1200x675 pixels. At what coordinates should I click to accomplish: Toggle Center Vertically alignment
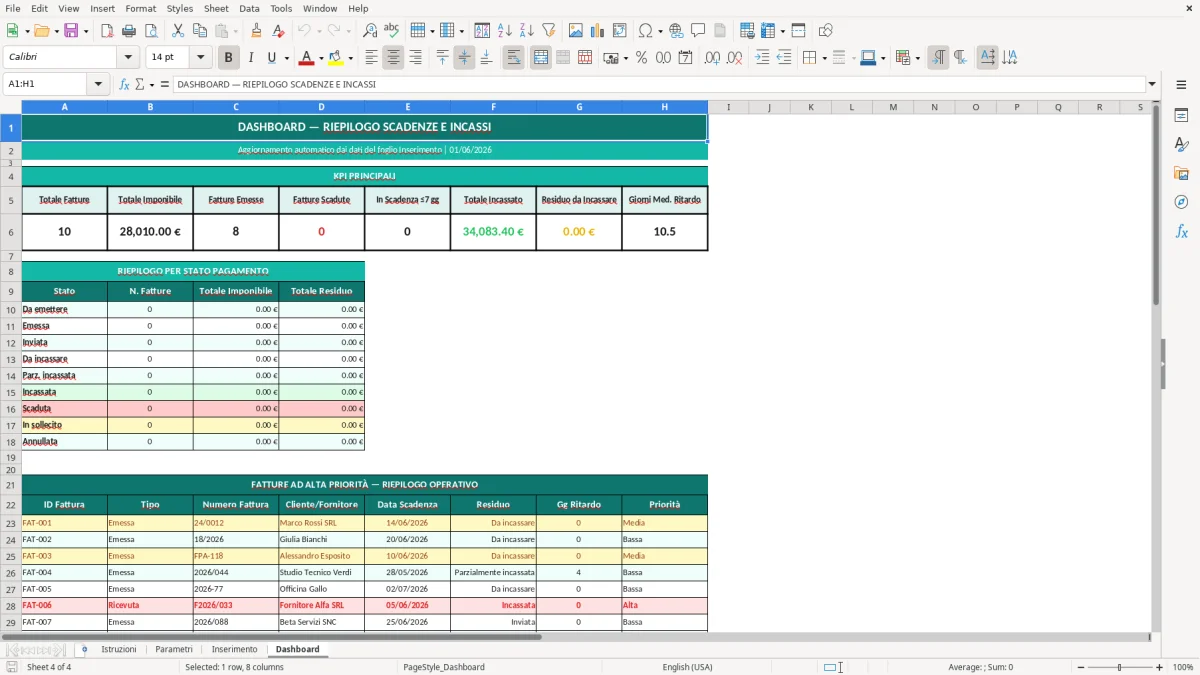click(464, 58)
